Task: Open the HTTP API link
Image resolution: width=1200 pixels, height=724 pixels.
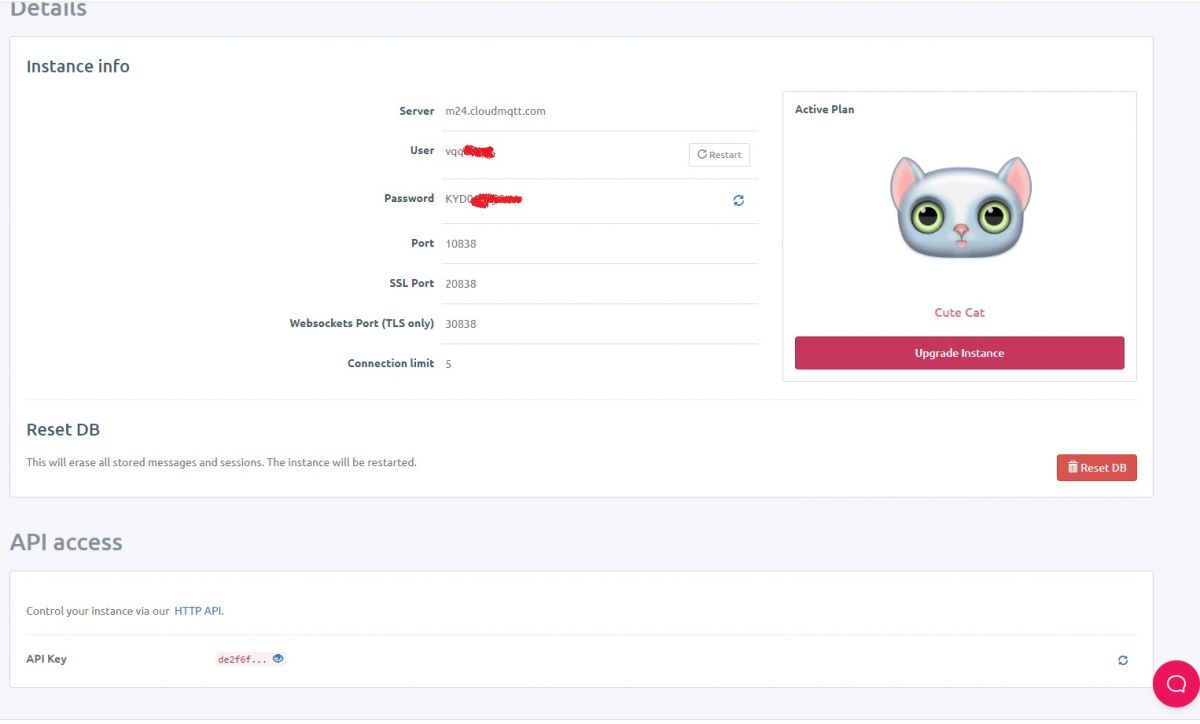Action: [198, 610]
